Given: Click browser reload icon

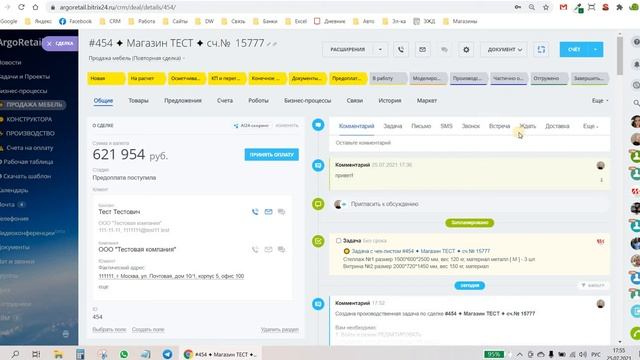Looking at the screenshot, I should coord(21,7).
